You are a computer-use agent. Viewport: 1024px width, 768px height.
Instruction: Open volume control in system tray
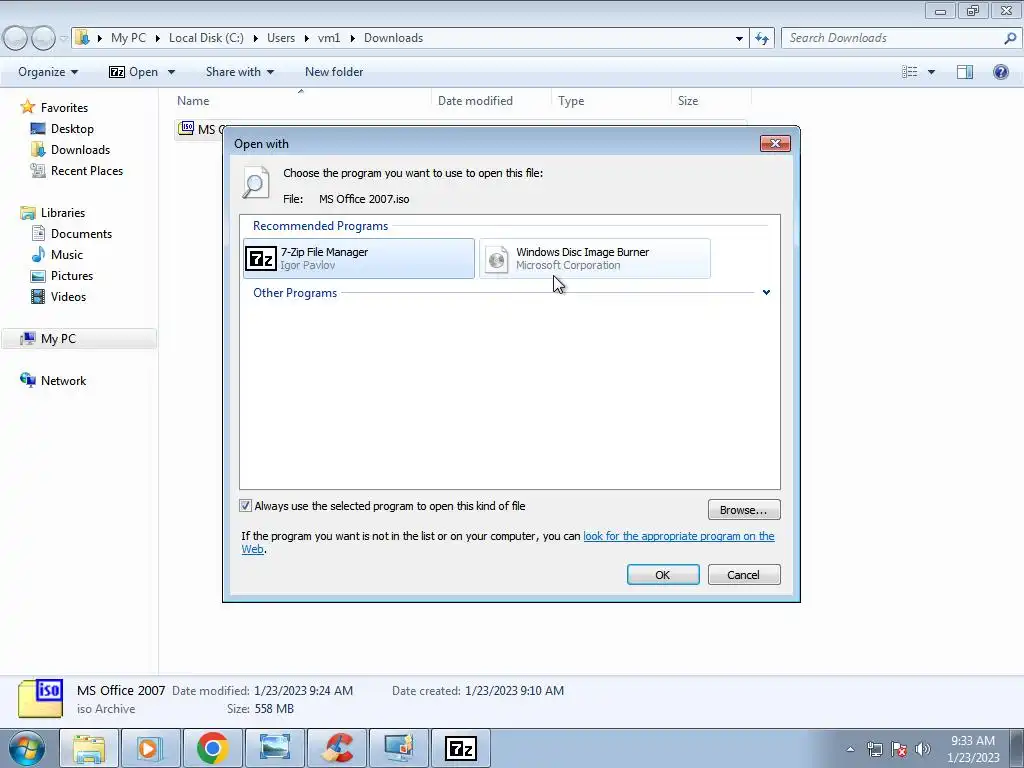point(923,749)
